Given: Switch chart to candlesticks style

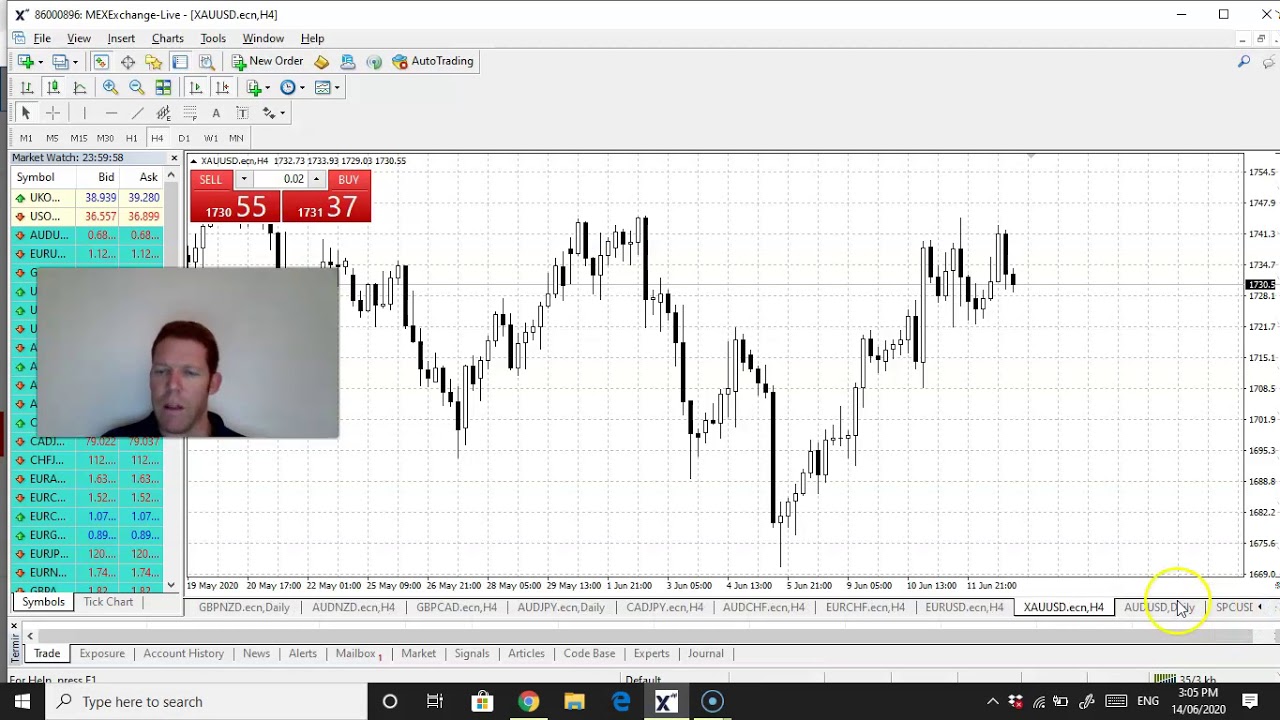Looking at the screenshot, I should point(53,87).
